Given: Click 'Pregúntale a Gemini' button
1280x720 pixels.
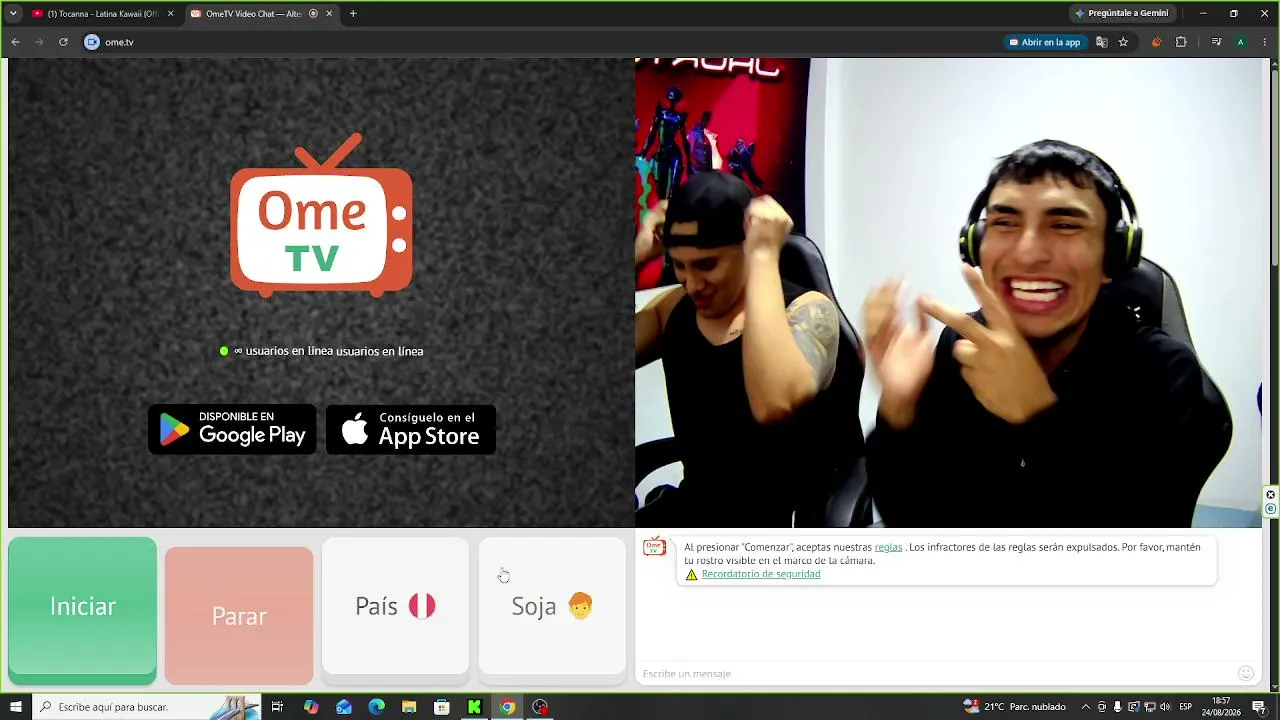Looking at the screenshot, I should pos(1121,14).
